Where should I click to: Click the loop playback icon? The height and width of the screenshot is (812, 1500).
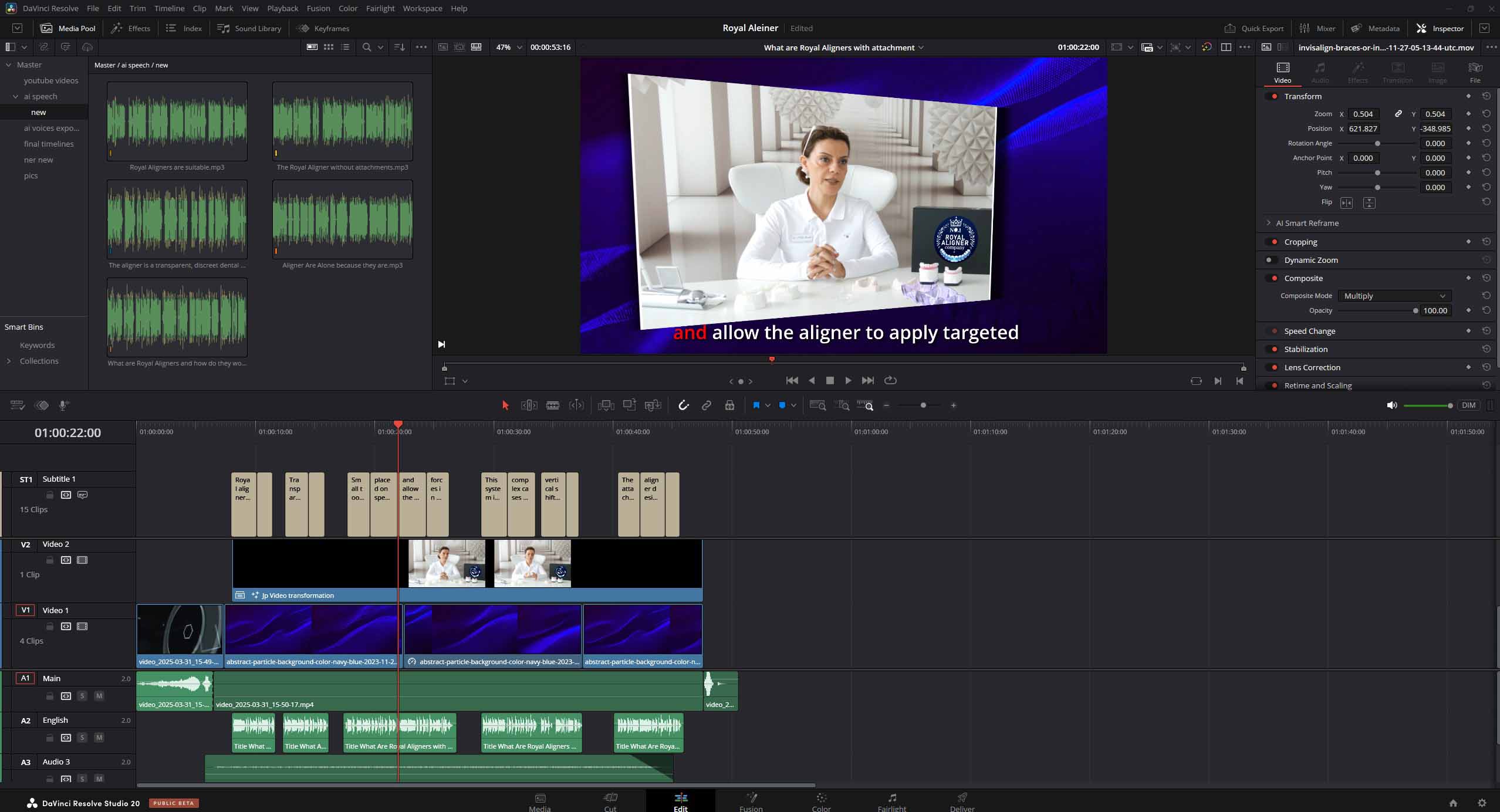[890, 380]
